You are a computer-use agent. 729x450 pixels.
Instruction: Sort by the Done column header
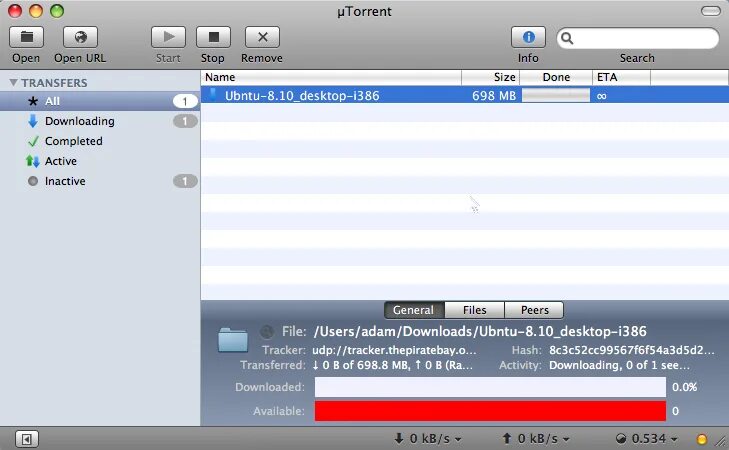[x=556, y=77]
